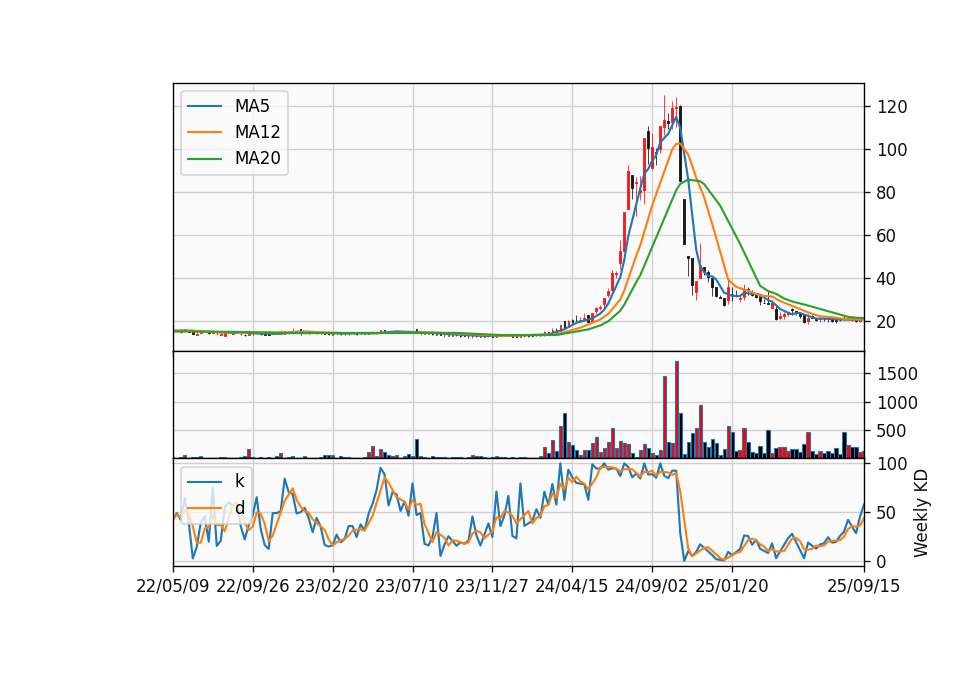Click the orange MA12 legend line sample
This screenshot has width=960, height=690.
(204, 132)
